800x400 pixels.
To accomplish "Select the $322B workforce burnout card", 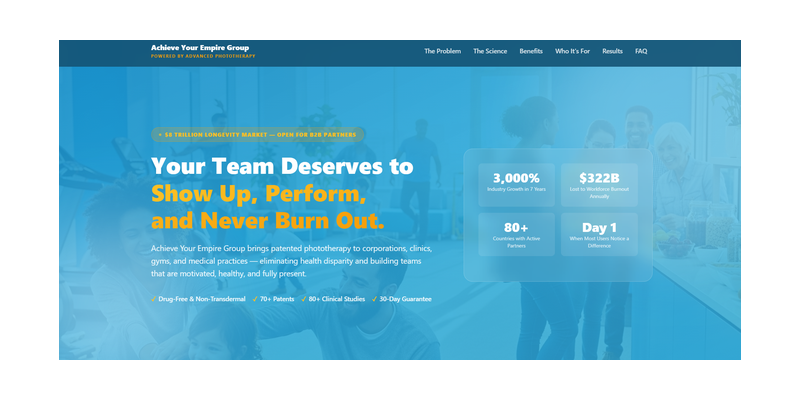I will (599, 185).
